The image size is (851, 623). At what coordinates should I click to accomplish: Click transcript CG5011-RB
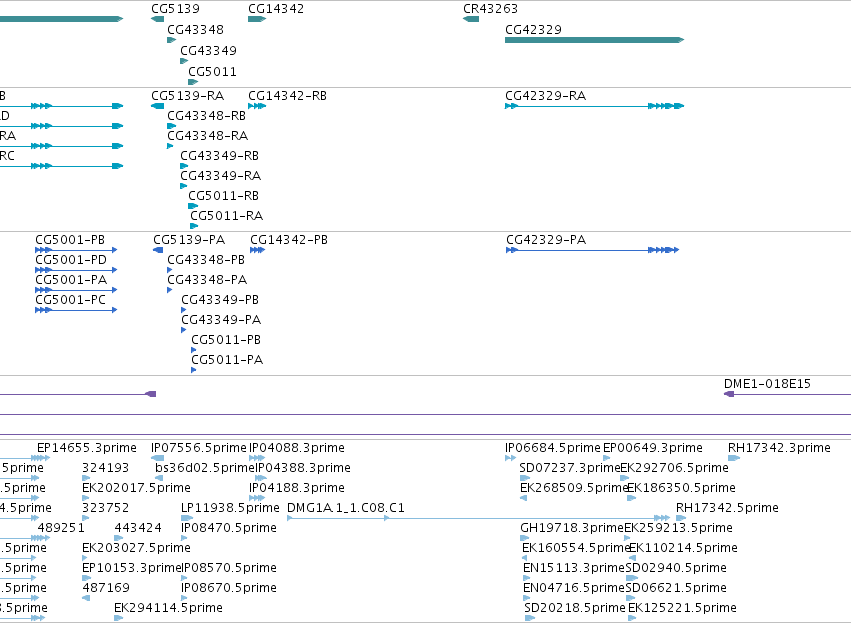(223, 195)
